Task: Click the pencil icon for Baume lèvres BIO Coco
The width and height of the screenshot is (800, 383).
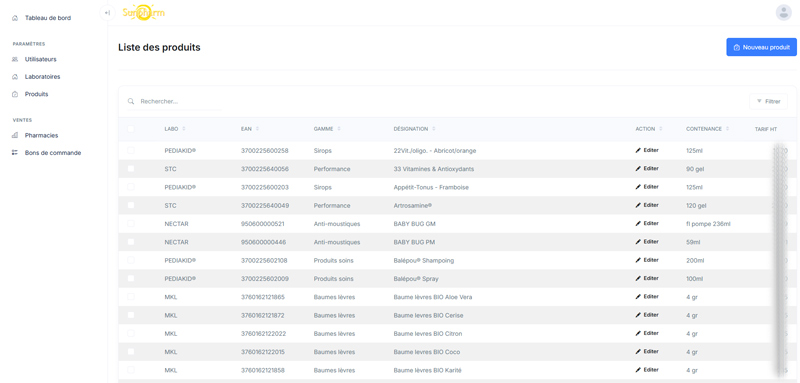Action: click(x=638, y=351)
